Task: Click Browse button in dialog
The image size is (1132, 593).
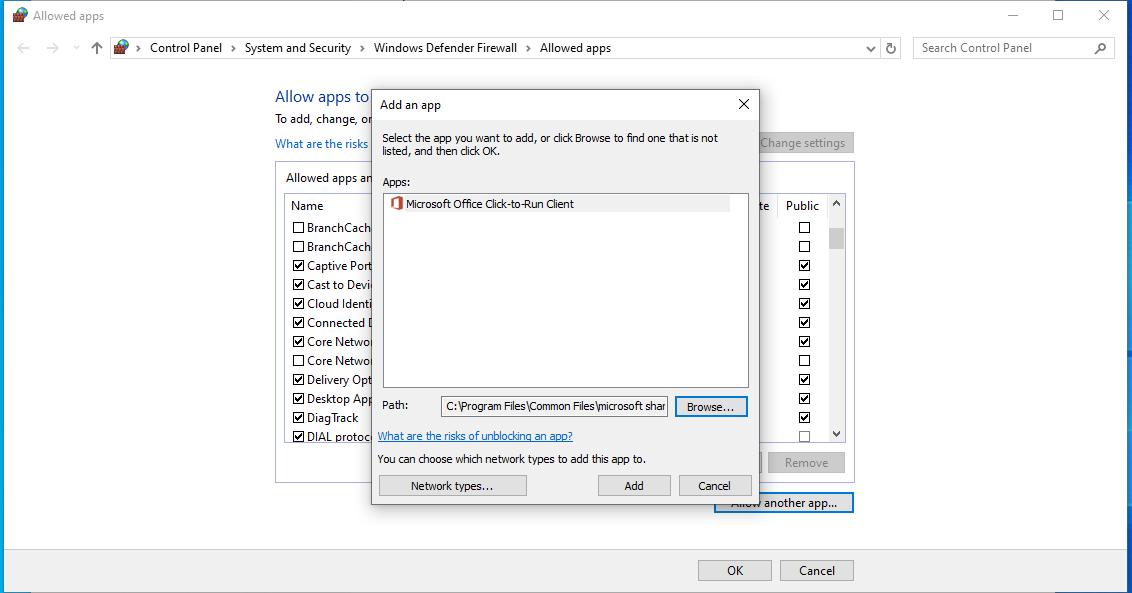Action: pos(711,407)
